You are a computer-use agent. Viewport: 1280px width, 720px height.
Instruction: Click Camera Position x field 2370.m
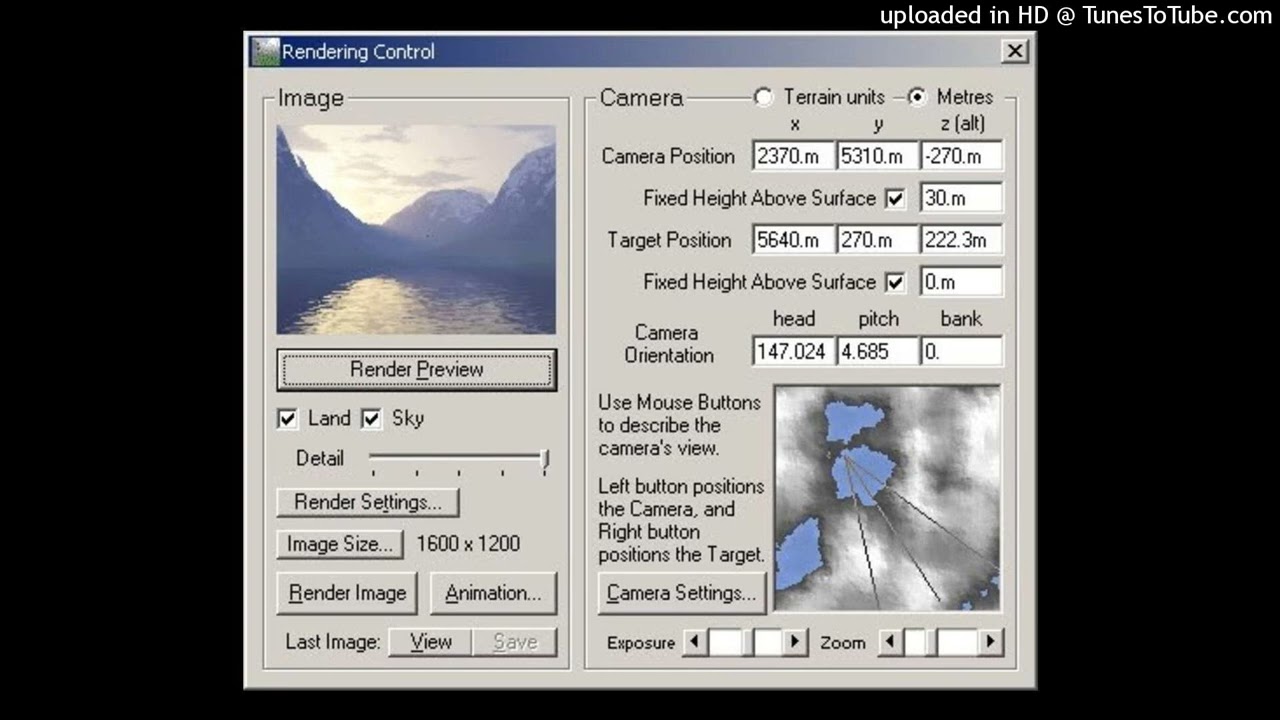(794, 156)
